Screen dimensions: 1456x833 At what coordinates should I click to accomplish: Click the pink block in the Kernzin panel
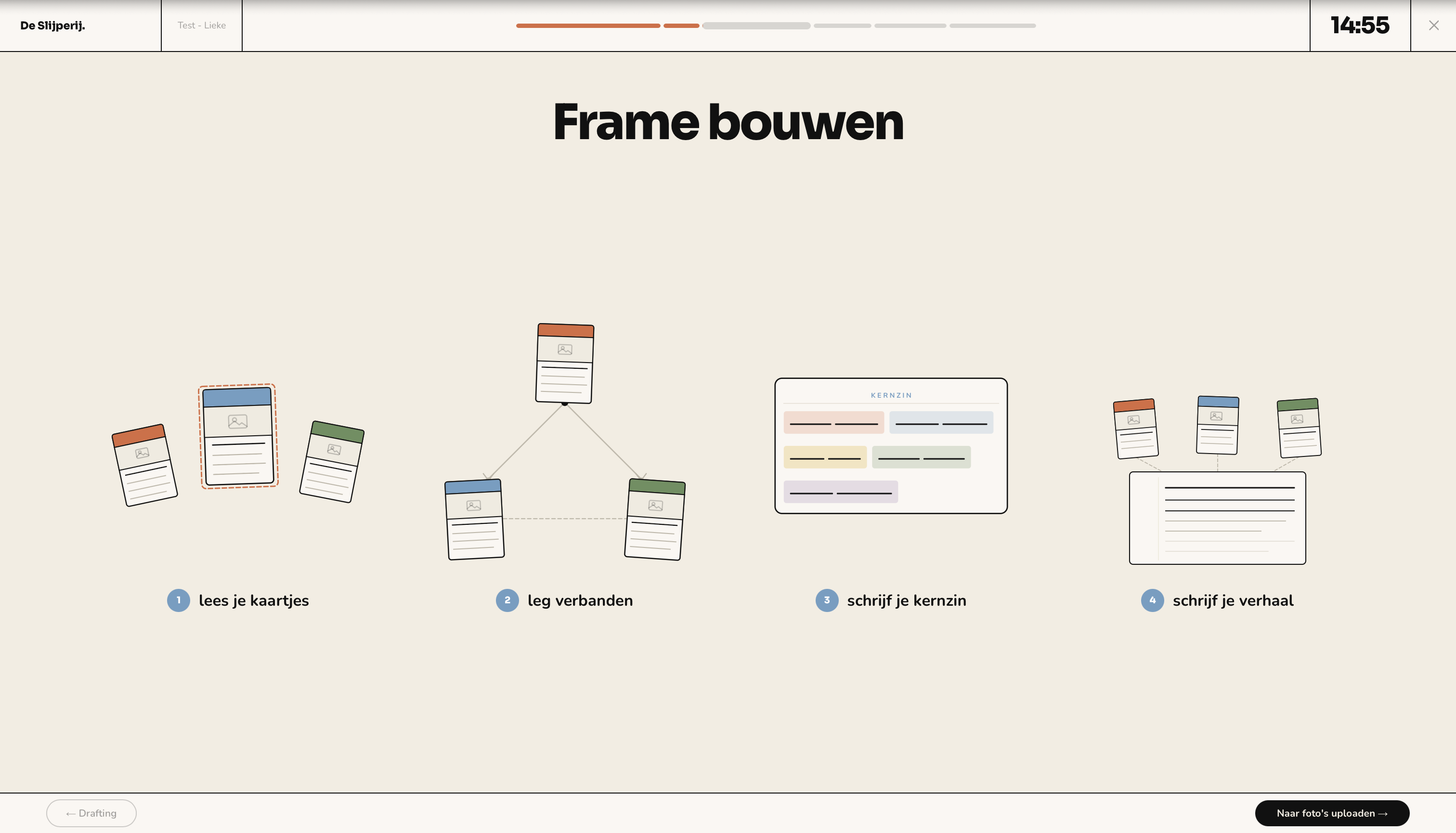[x=833, y=423]
